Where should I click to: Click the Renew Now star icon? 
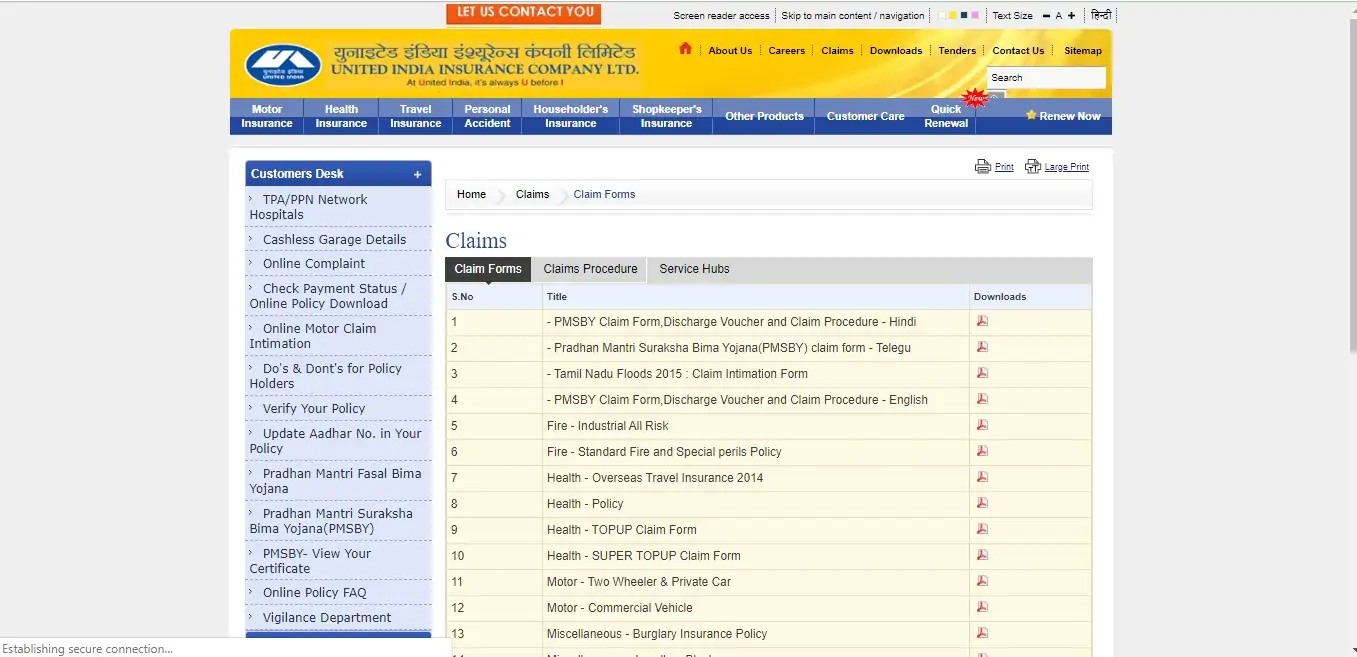click(1031, 116)
